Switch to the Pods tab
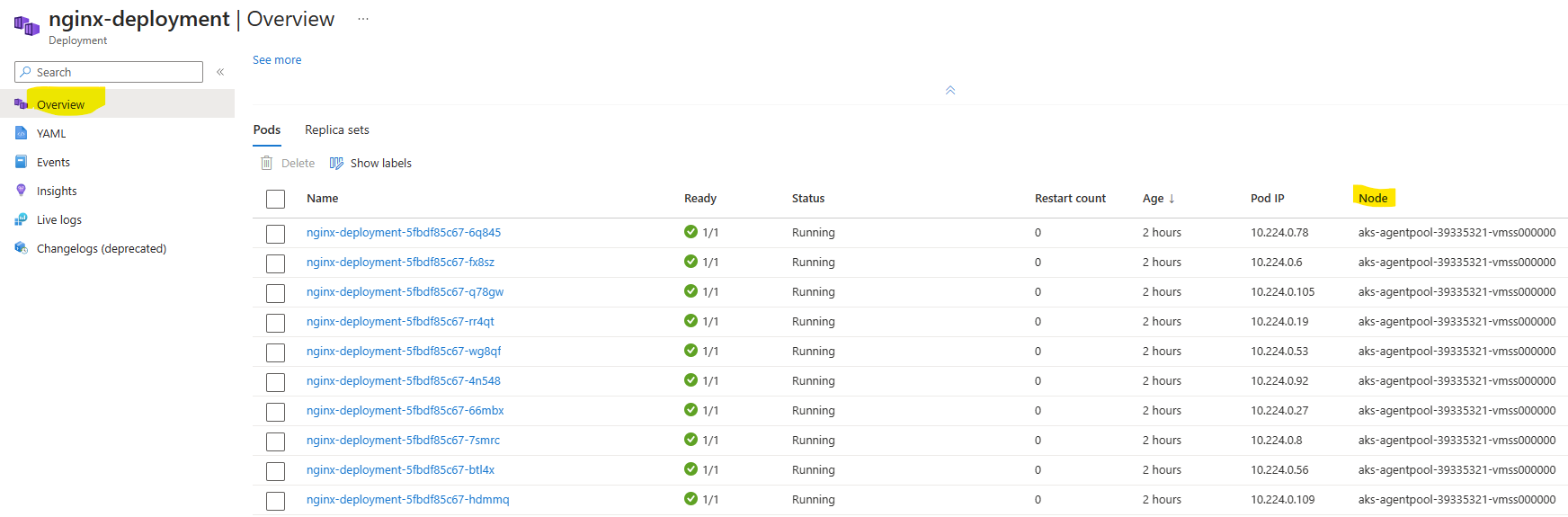1568x517 pixels. (x=267, y=129)
